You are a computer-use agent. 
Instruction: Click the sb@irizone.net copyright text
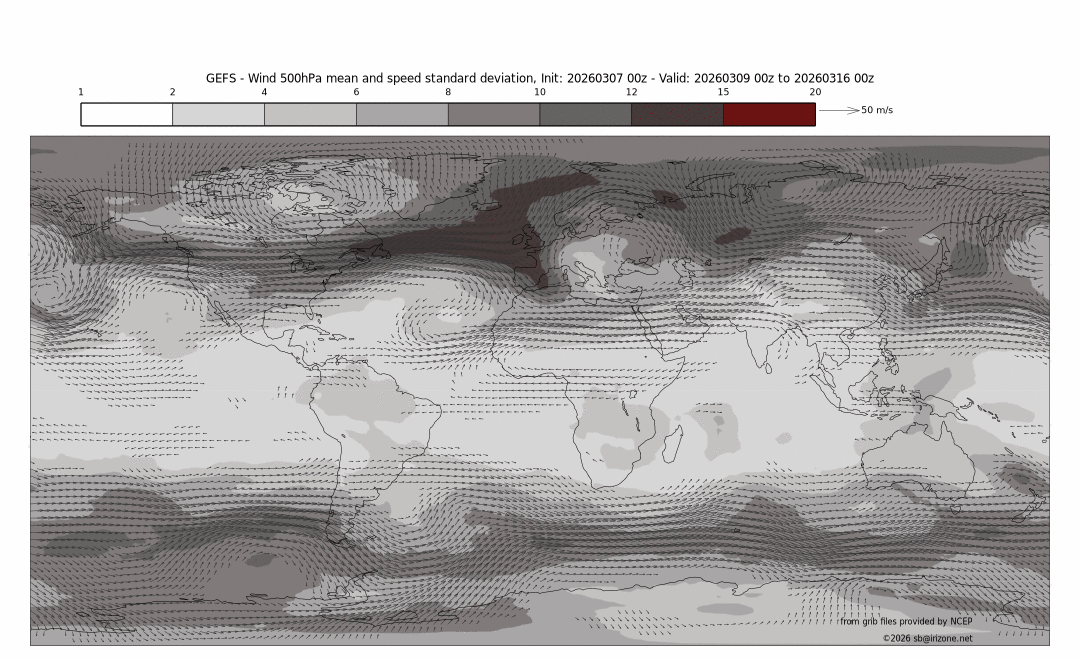click(926, 638)
